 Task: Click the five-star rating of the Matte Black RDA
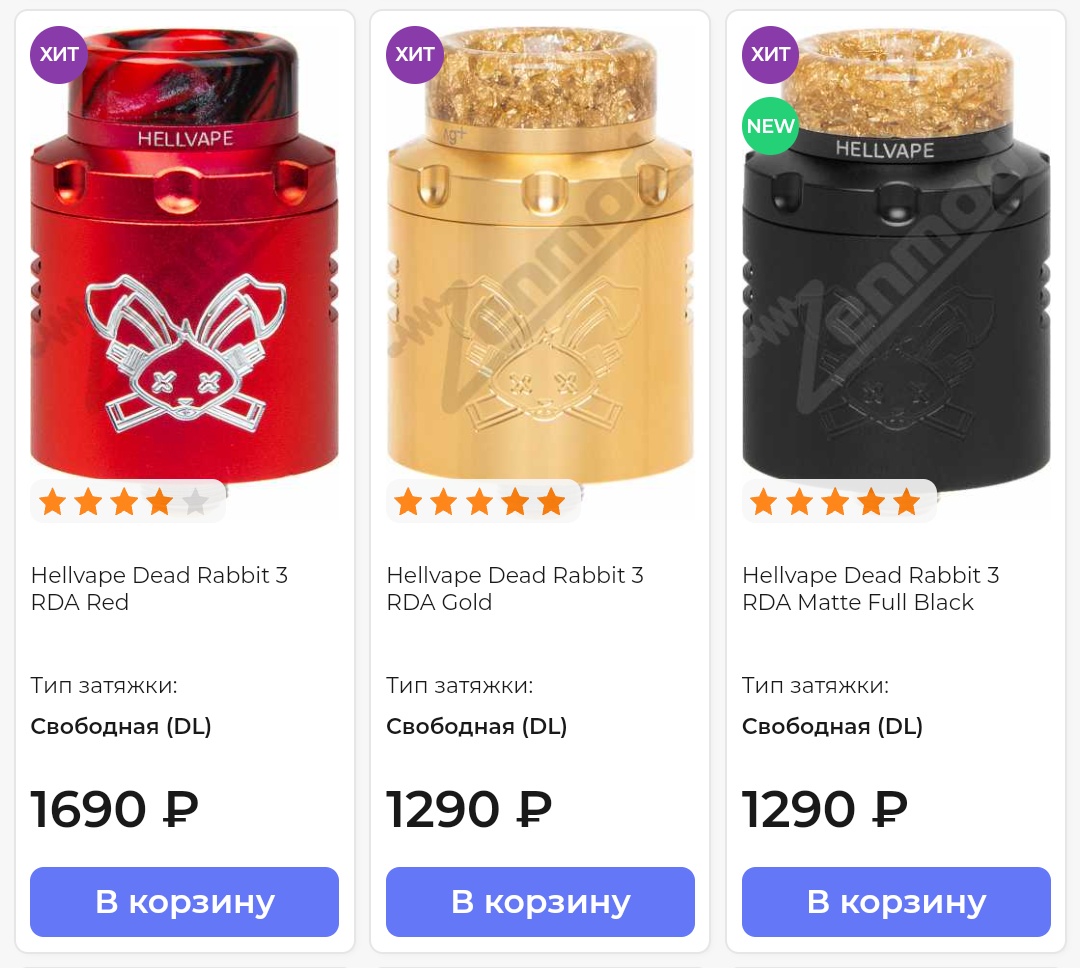click(x=835, y=502)
